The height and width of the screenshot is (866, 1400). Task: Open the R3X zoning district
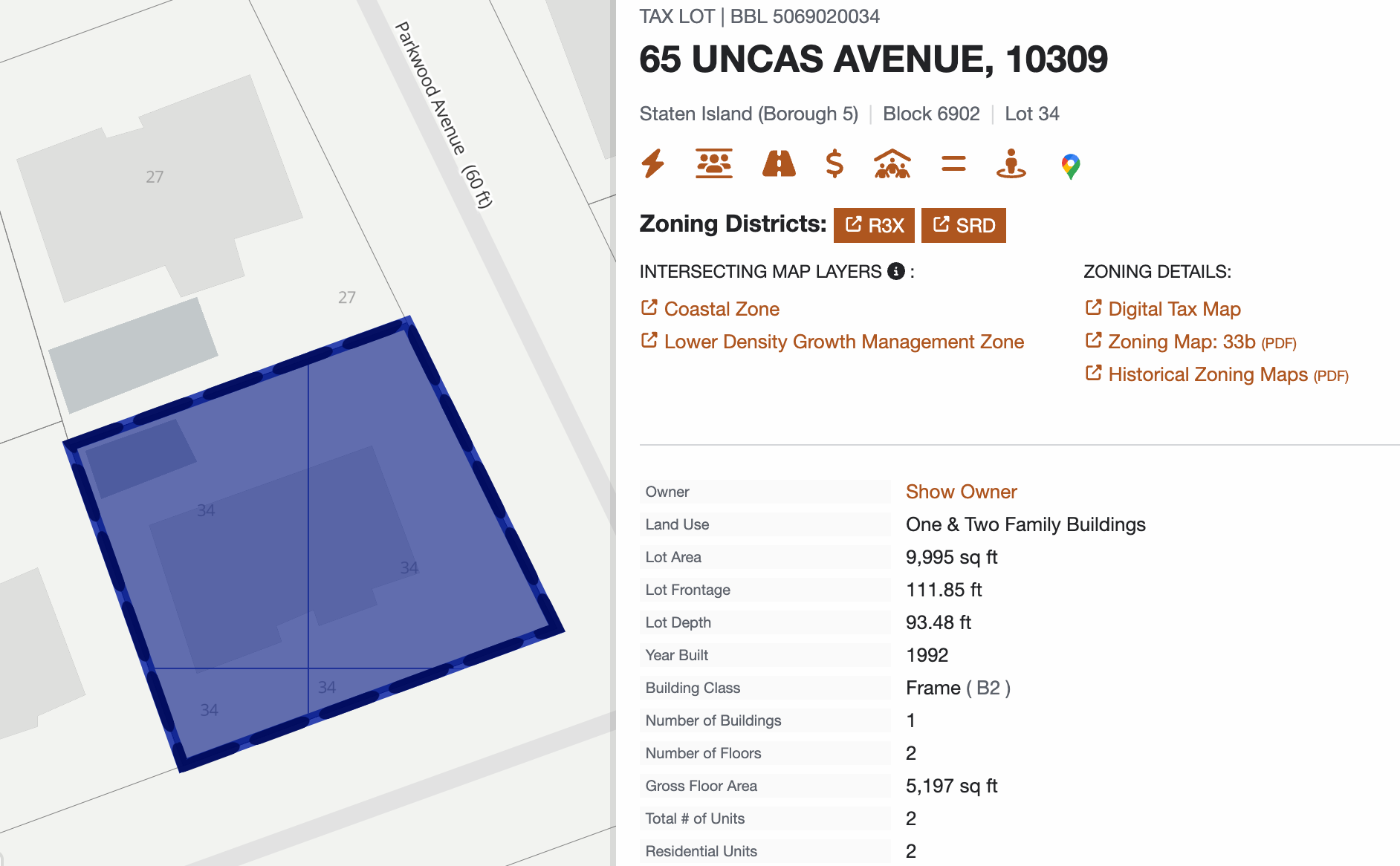874,225
